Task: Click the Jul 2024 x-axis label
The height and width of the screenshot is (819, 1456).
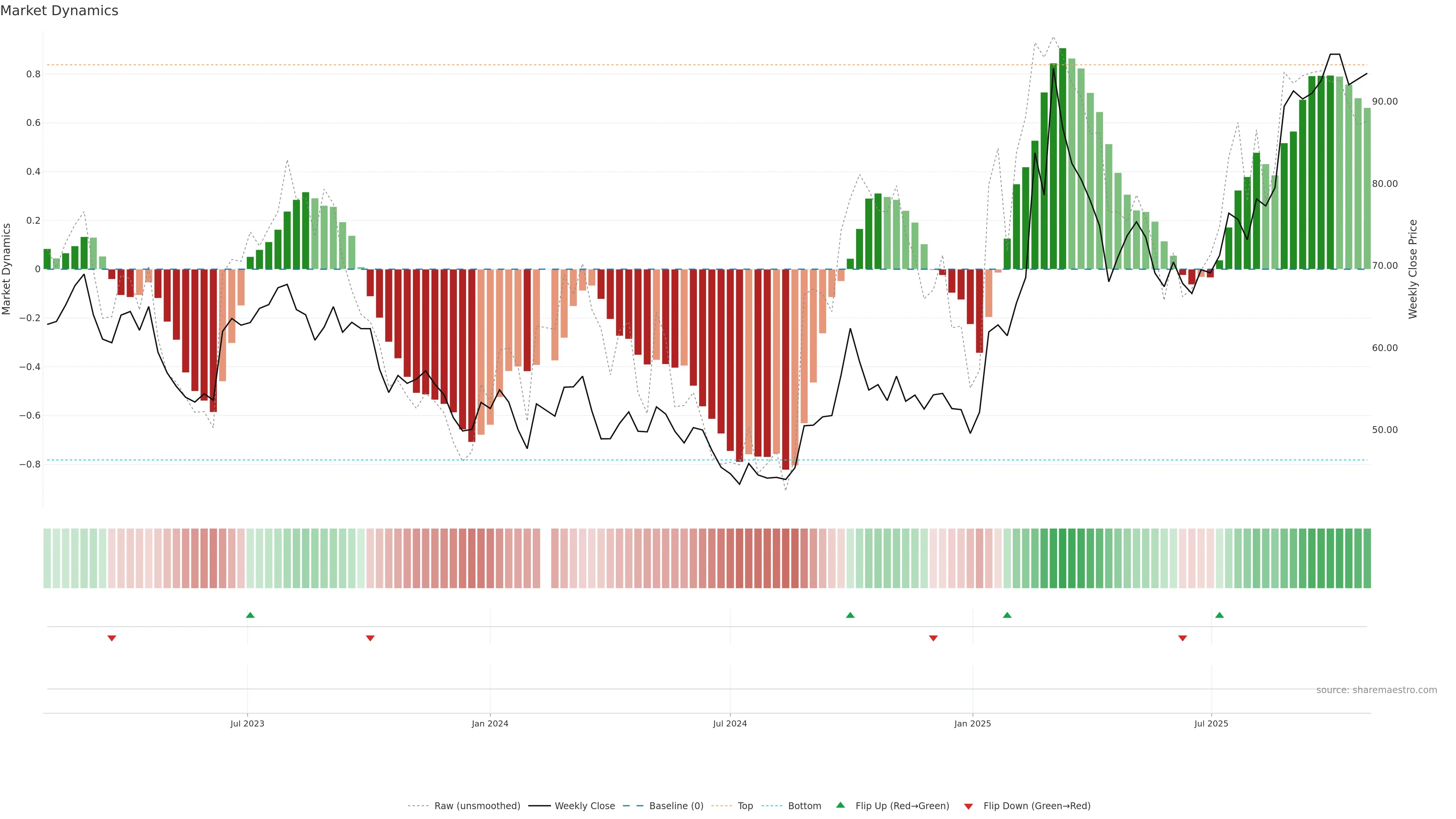Action: pos(730,723)
